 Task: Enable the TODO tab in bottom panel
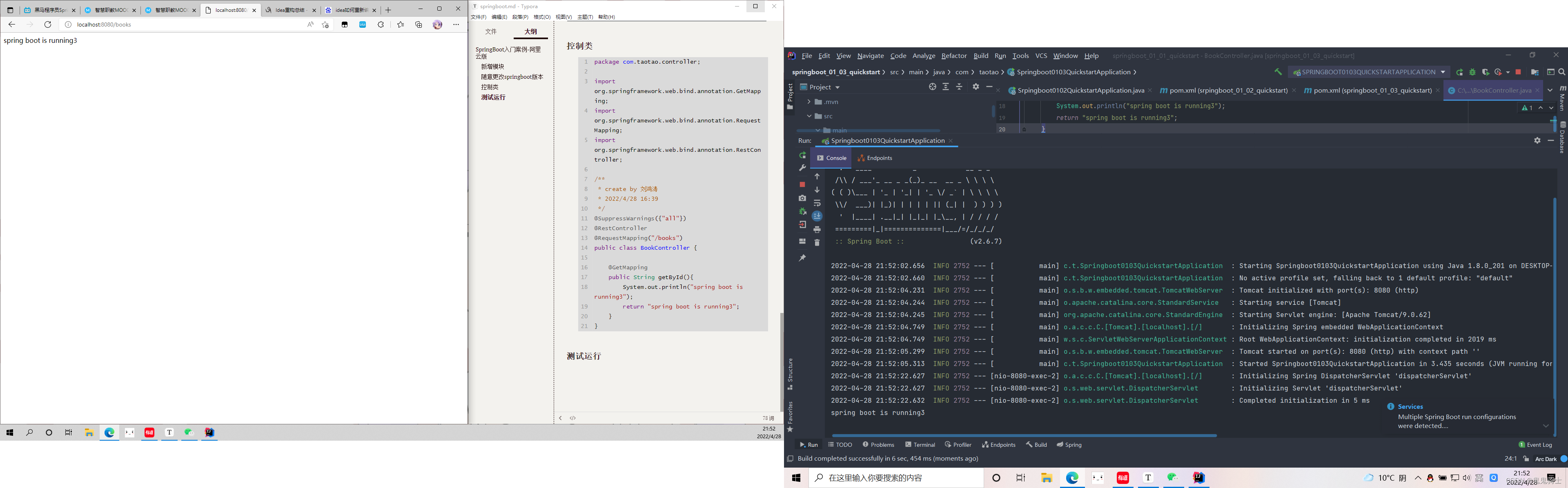click(843, 444)
